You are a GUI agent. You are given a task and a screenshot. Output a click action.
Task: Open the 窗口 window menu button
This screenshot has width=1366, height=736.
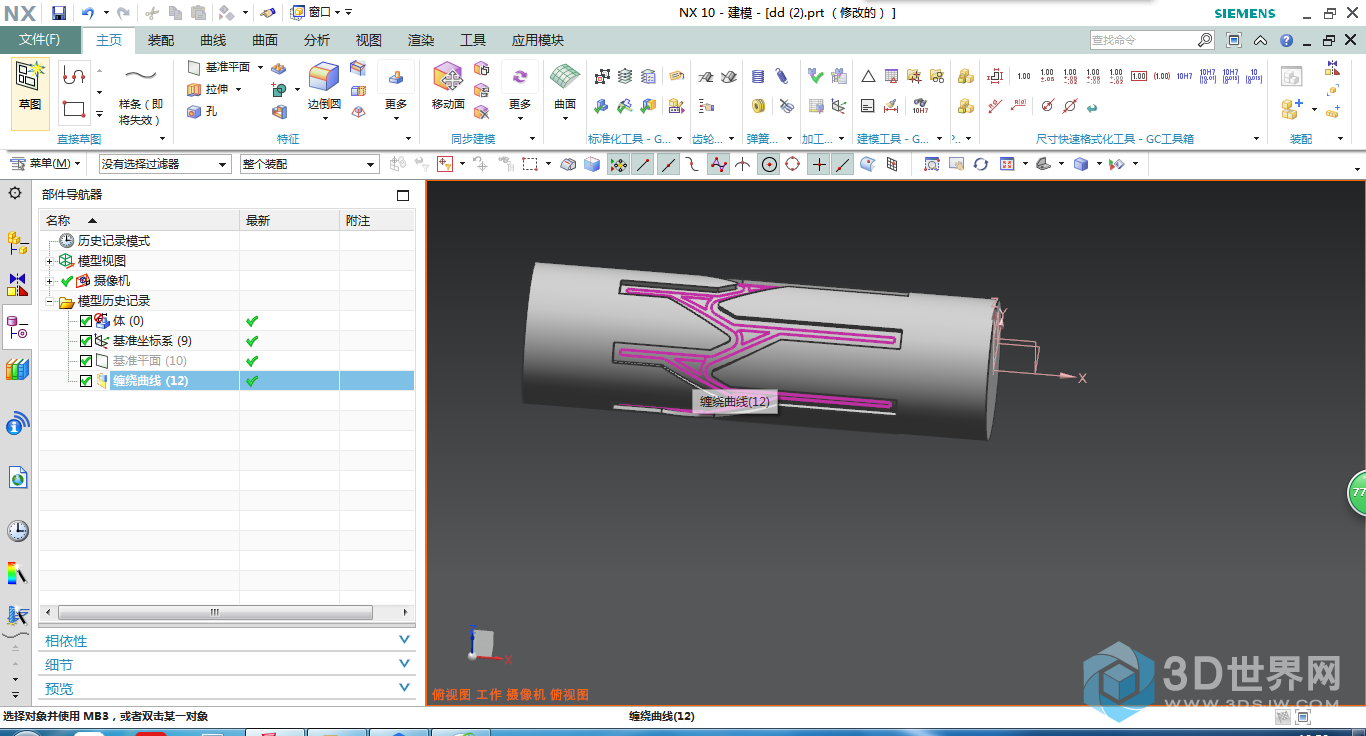pyautogui.click(x=315, y=13)
